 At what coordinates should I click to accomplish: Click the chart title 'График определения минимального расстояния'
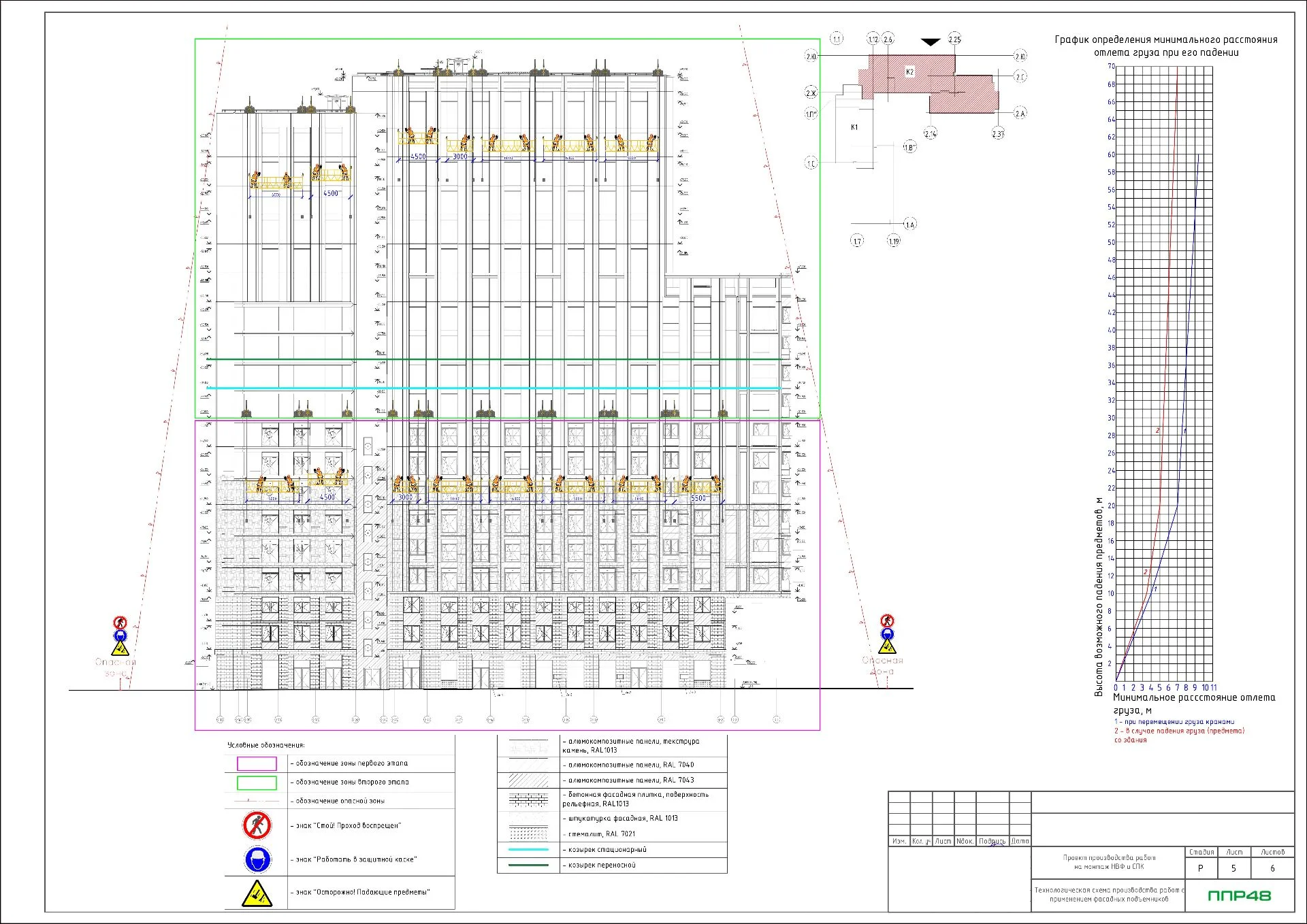(x=1165, y=39)
